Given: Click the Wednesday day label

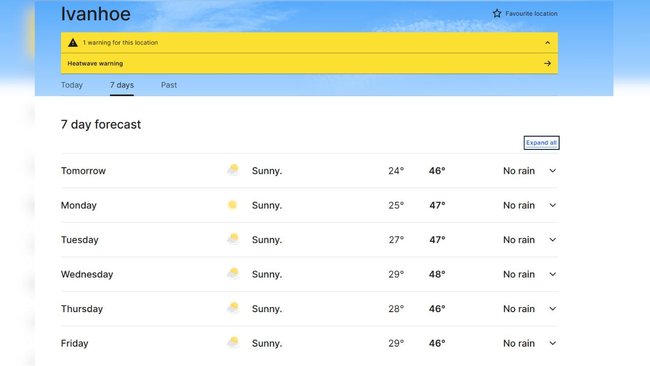Looking at the screenshot, I should pyautogui.click(x=87, y=274).
